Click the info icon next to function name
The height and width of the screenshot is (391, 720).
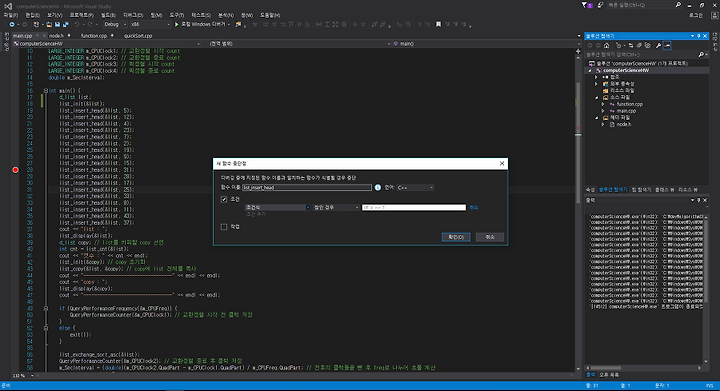(x=378, y=187)
